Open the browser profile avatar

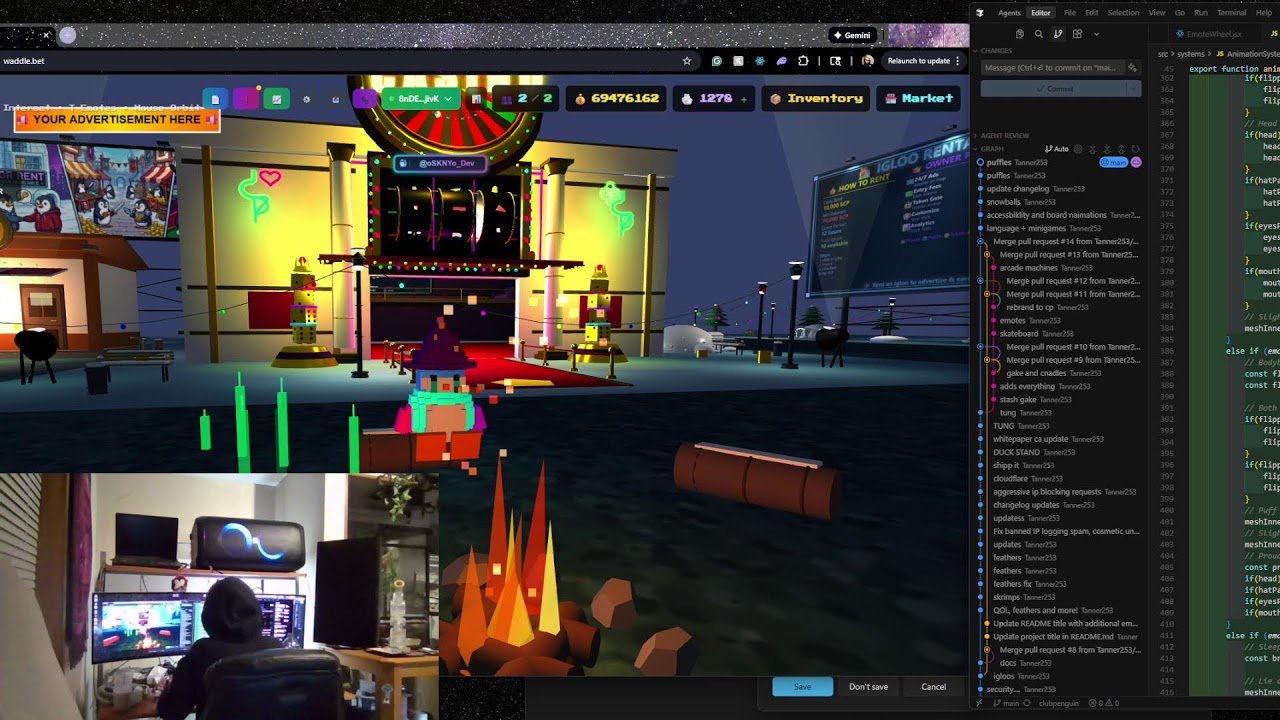click(868, 61)
